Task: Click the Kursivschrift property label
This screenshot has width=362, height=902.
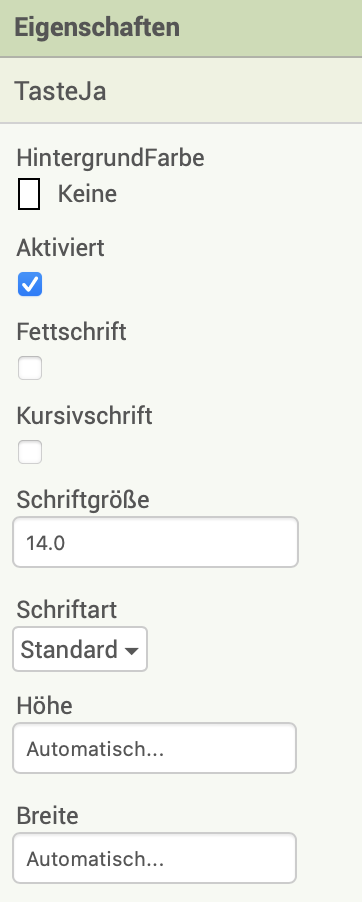Action: pyautogui.click(x=85, y=416)
